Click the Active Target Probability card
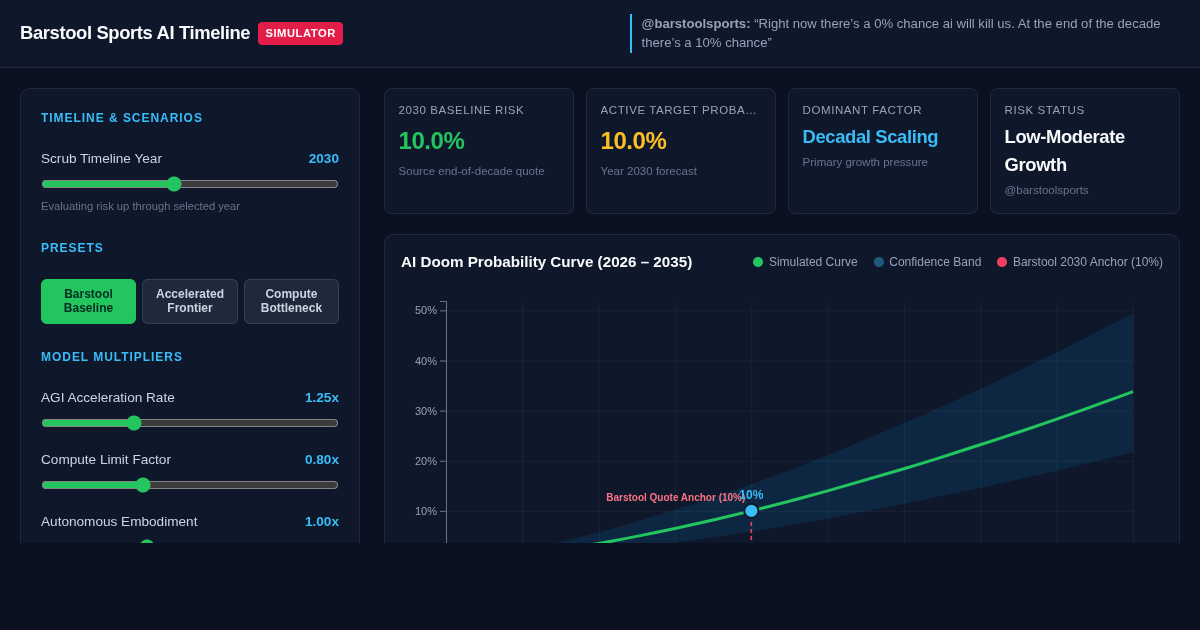The image size is (1200, 630). tap(681, 151)
